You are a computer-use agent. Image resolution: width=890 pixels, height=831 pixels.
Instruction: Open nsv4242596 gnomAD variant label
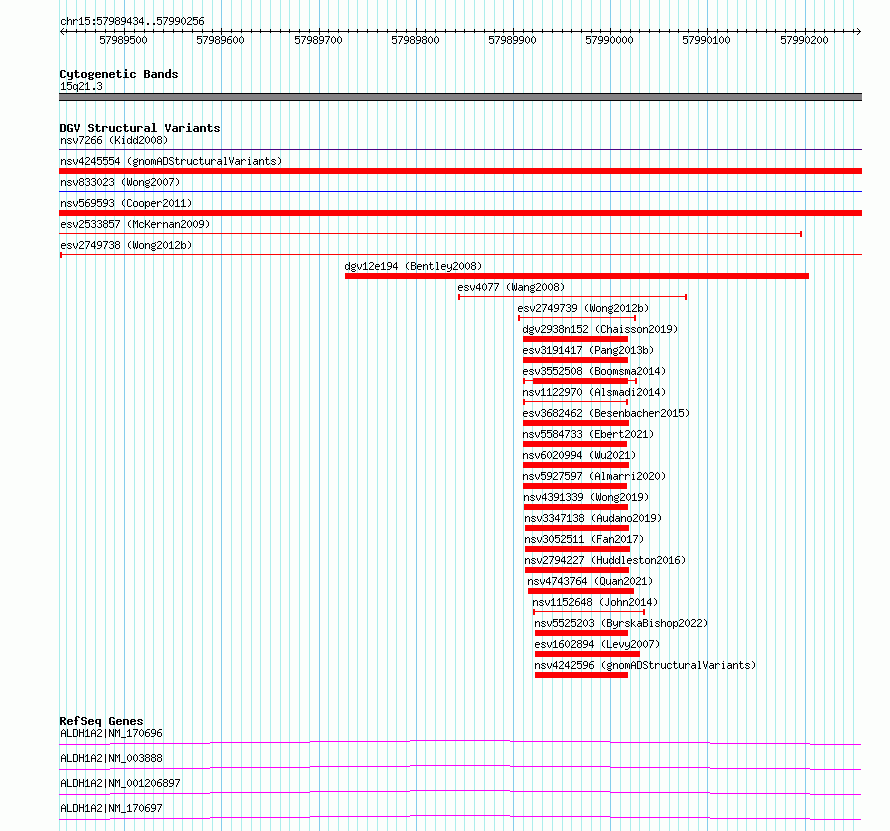tap(645, 665)
